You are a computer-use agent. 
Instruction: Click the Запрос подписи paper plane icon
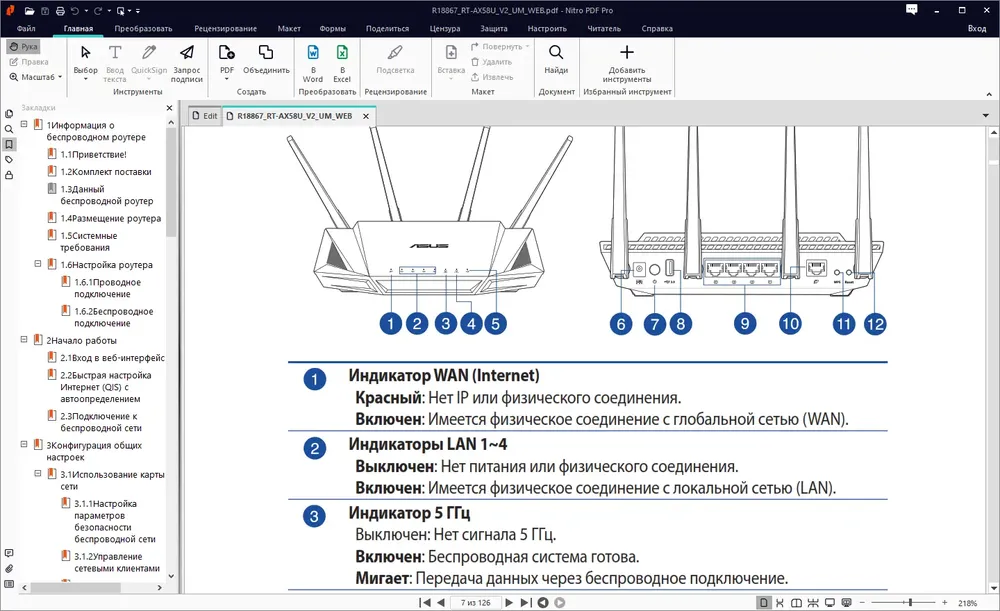(187, 52)
